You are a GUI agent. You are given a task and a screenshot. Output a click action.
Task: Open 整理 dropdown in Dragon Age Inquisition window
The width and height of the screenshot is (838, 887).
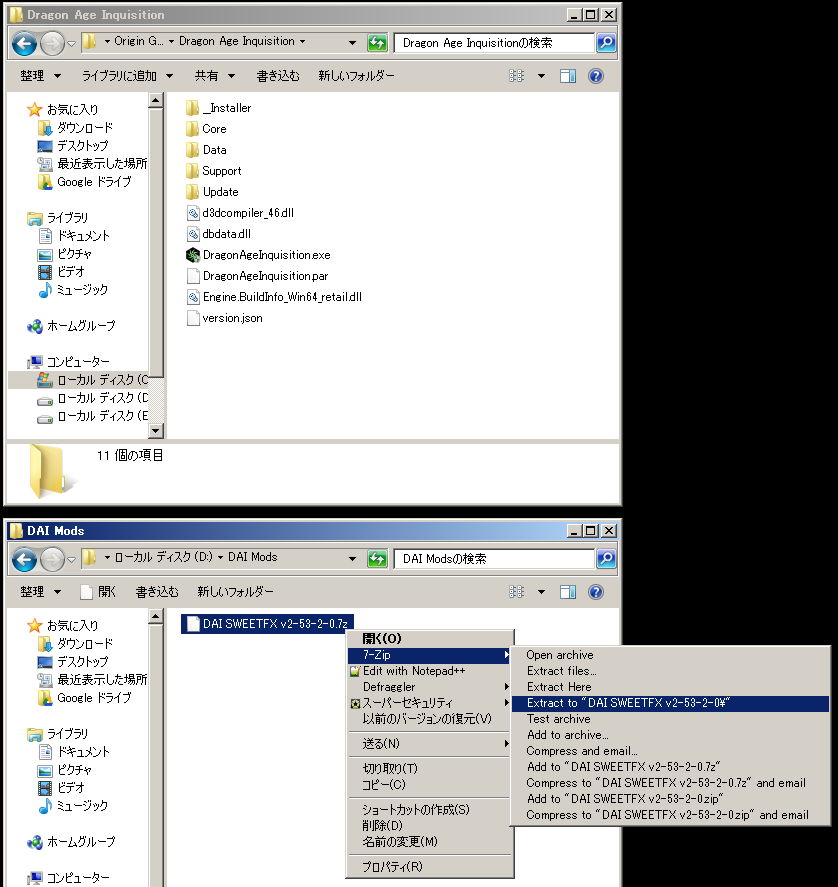click(x=40, y=76)
